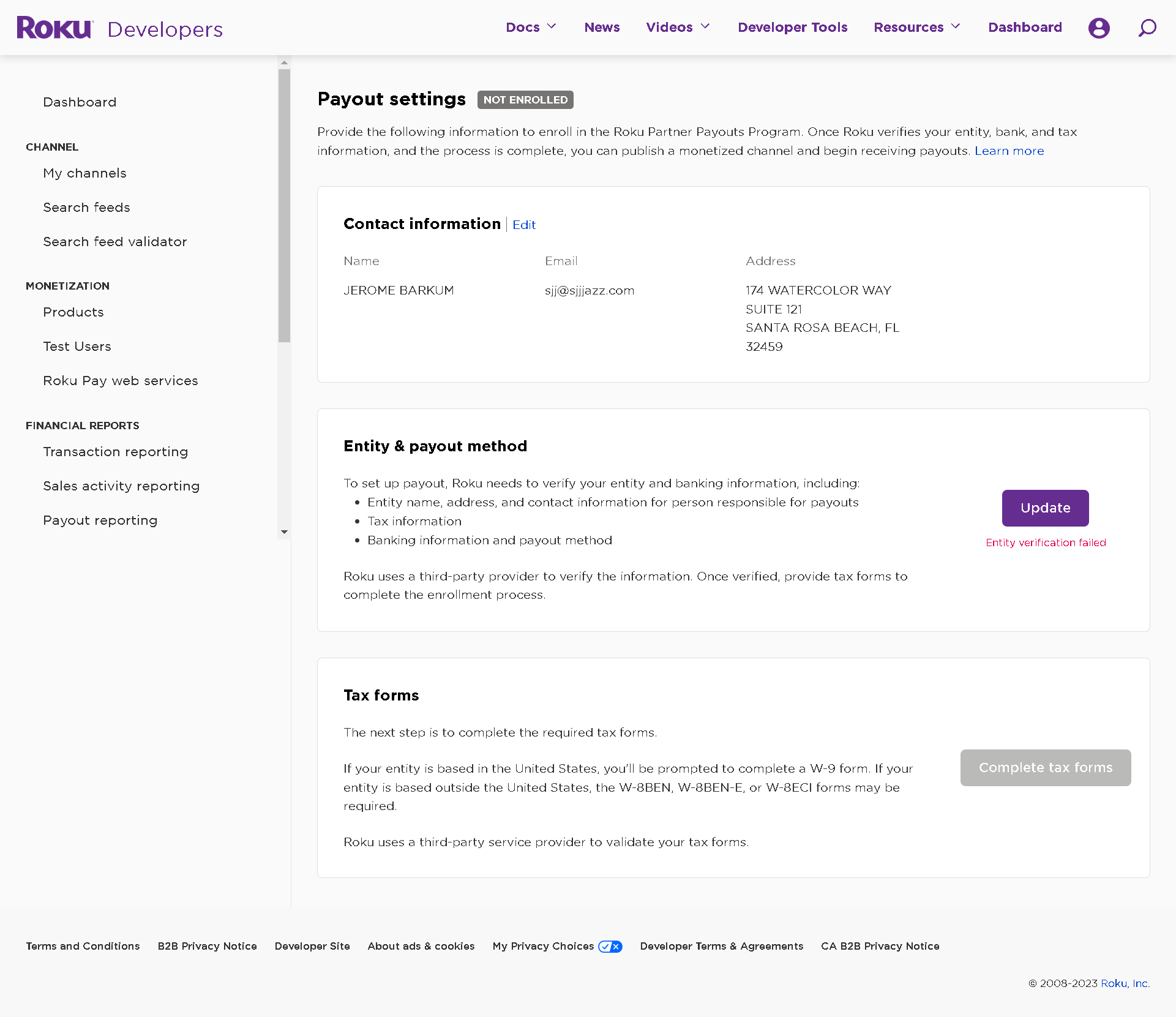
Task: Click sidebar scroll up arrow
Action: coord(284,62)
